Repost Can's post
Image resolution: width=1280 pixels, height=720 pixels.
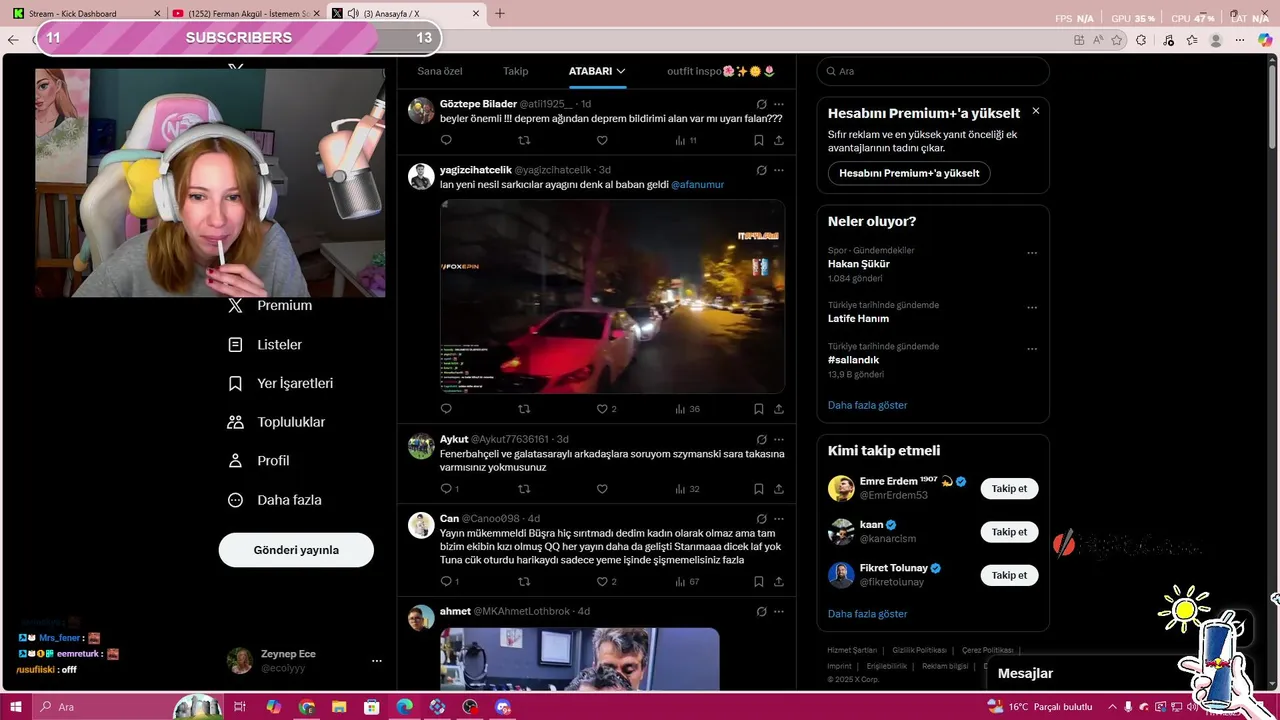(x=524, y=581)
